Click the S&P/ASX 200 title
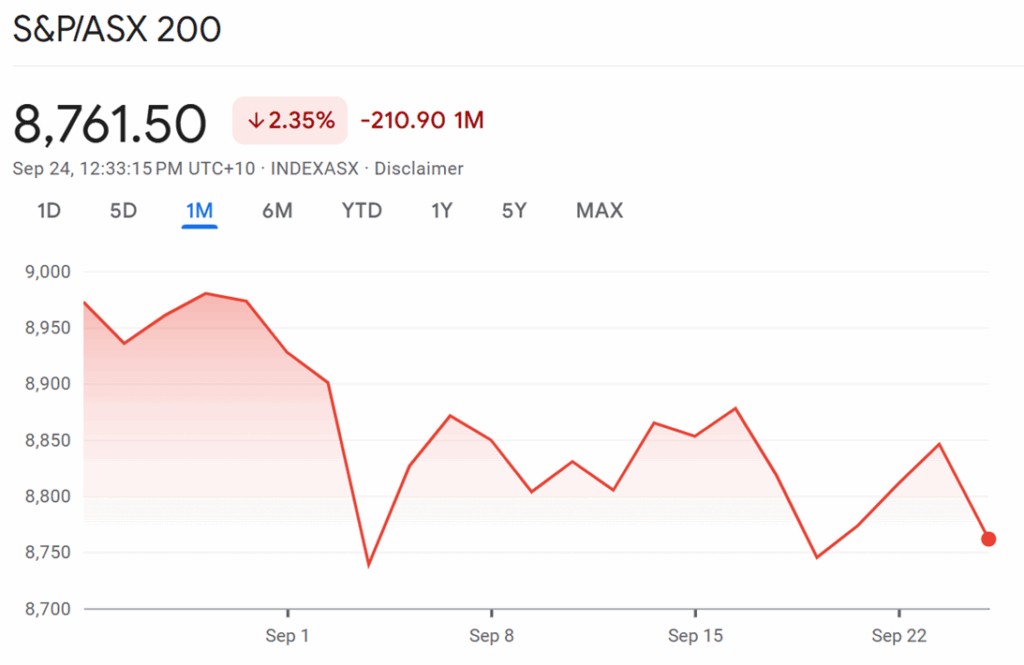This screenshot has width=1024, height=665. [116, 30]
